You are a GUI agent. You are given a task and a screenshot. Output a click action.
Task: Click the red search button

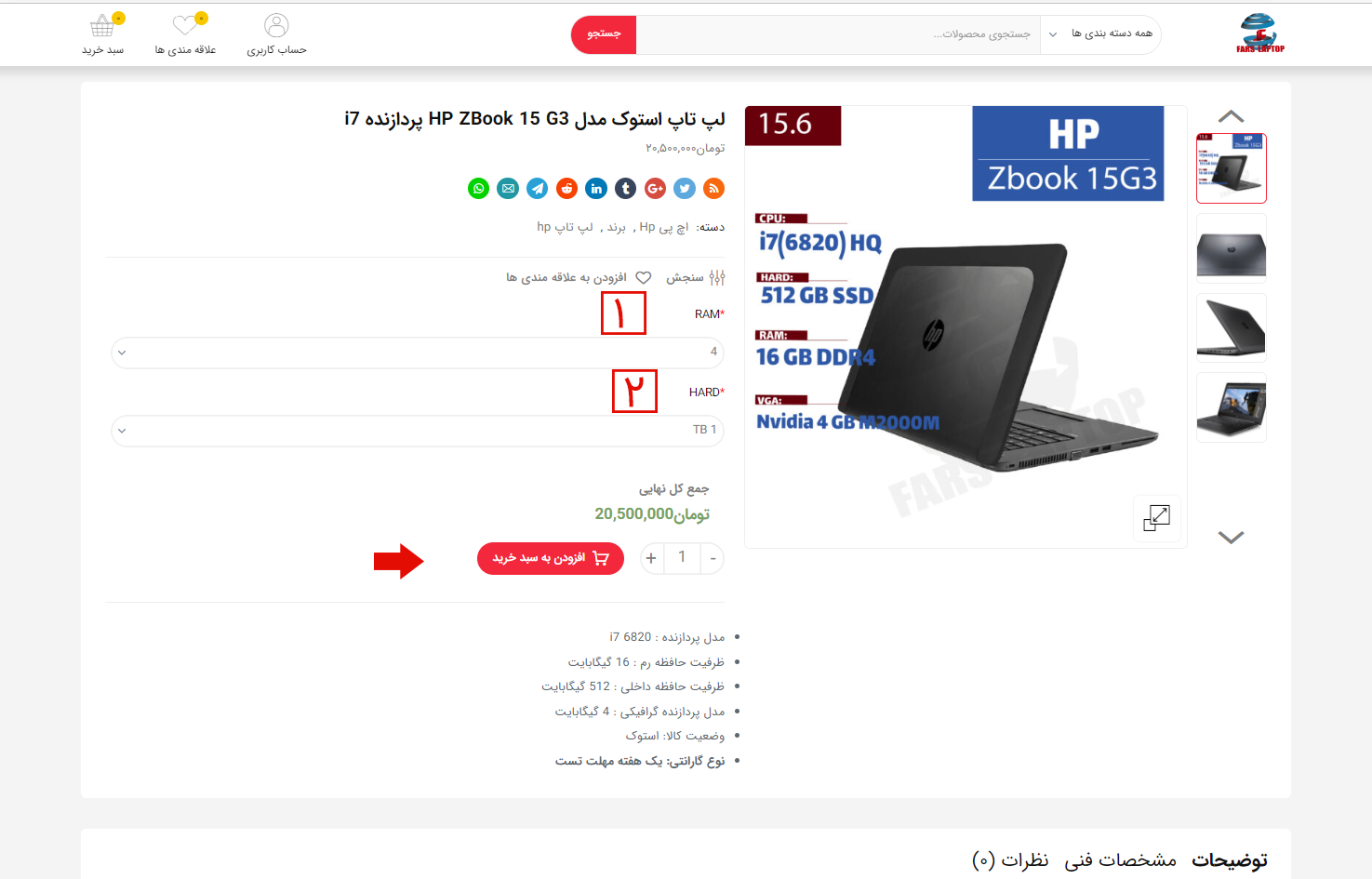coord(604,34)
